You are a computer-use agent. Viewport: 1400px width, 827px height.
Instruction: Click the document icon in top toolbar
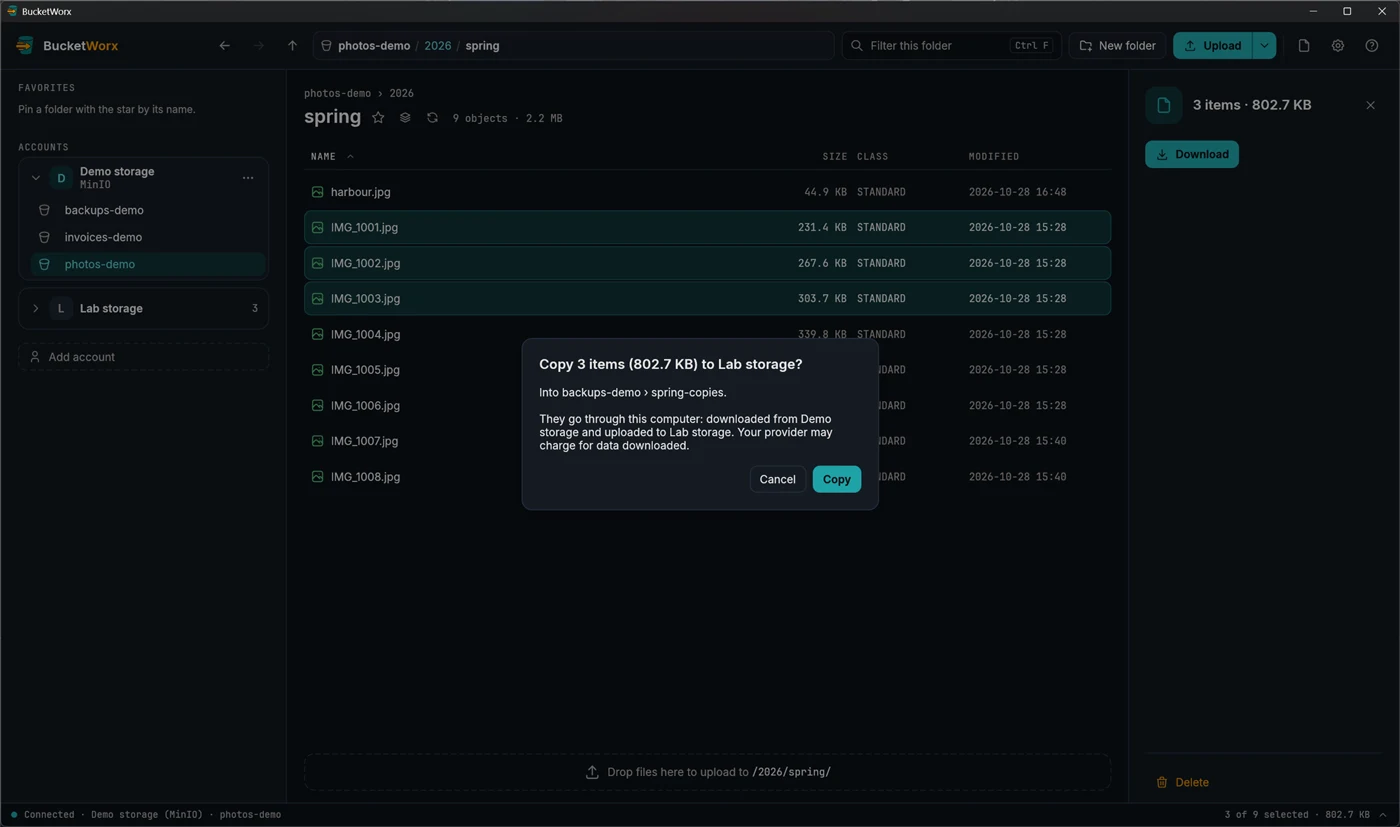[1304, 46]
